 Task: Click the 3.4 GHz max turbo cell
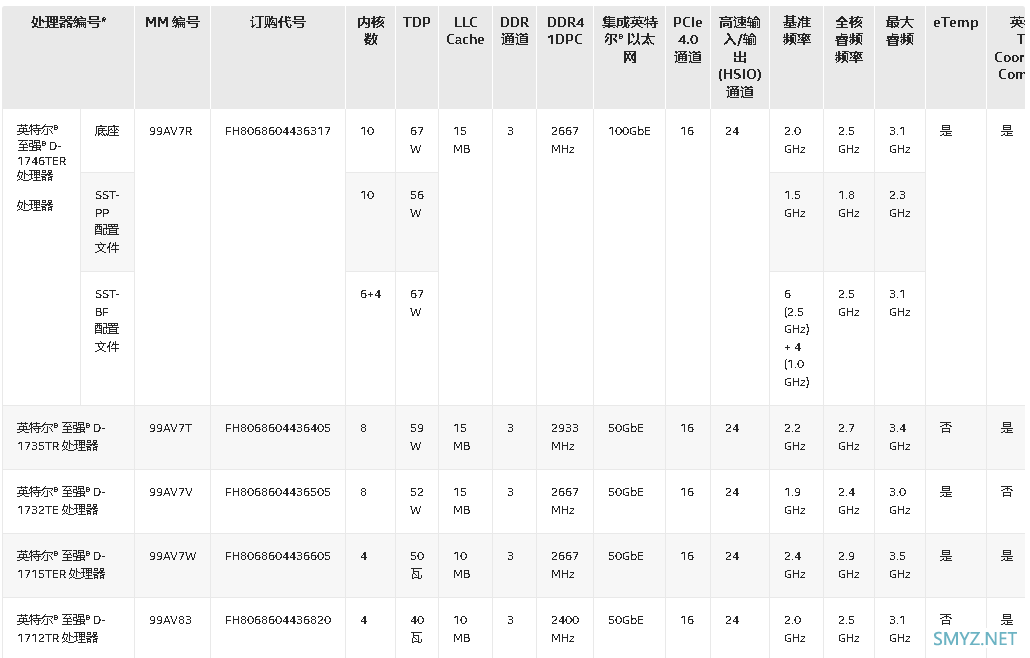pyautogui.click(x=899, y=436)
